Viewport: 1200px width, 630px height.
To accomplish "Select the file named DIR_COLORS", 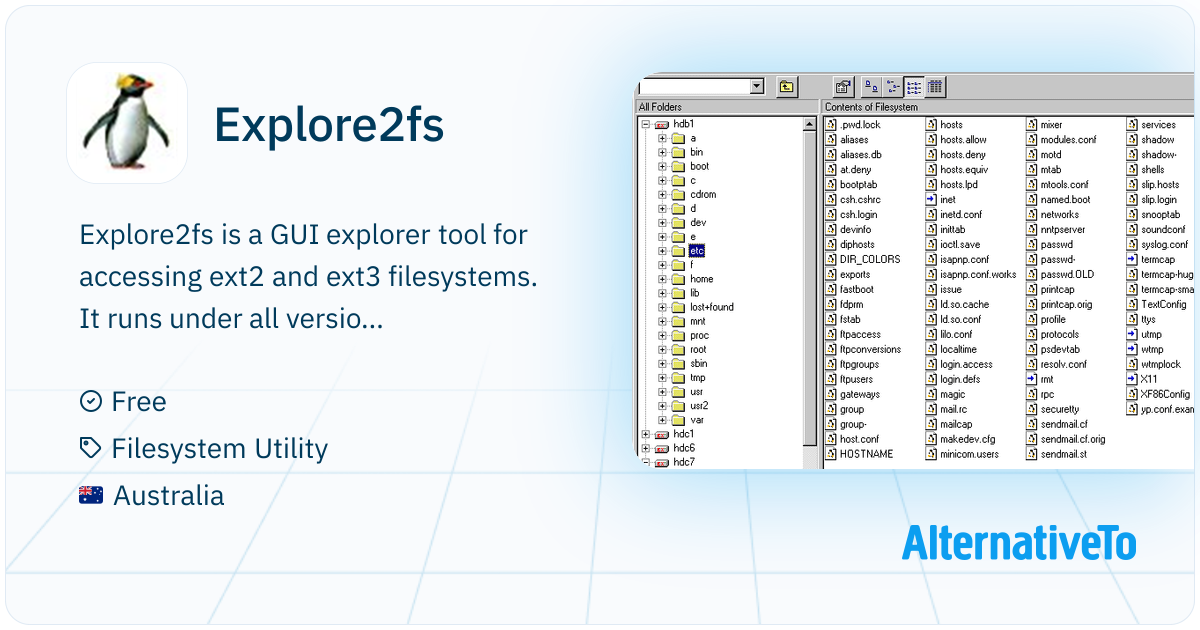I will coord(870,260).
